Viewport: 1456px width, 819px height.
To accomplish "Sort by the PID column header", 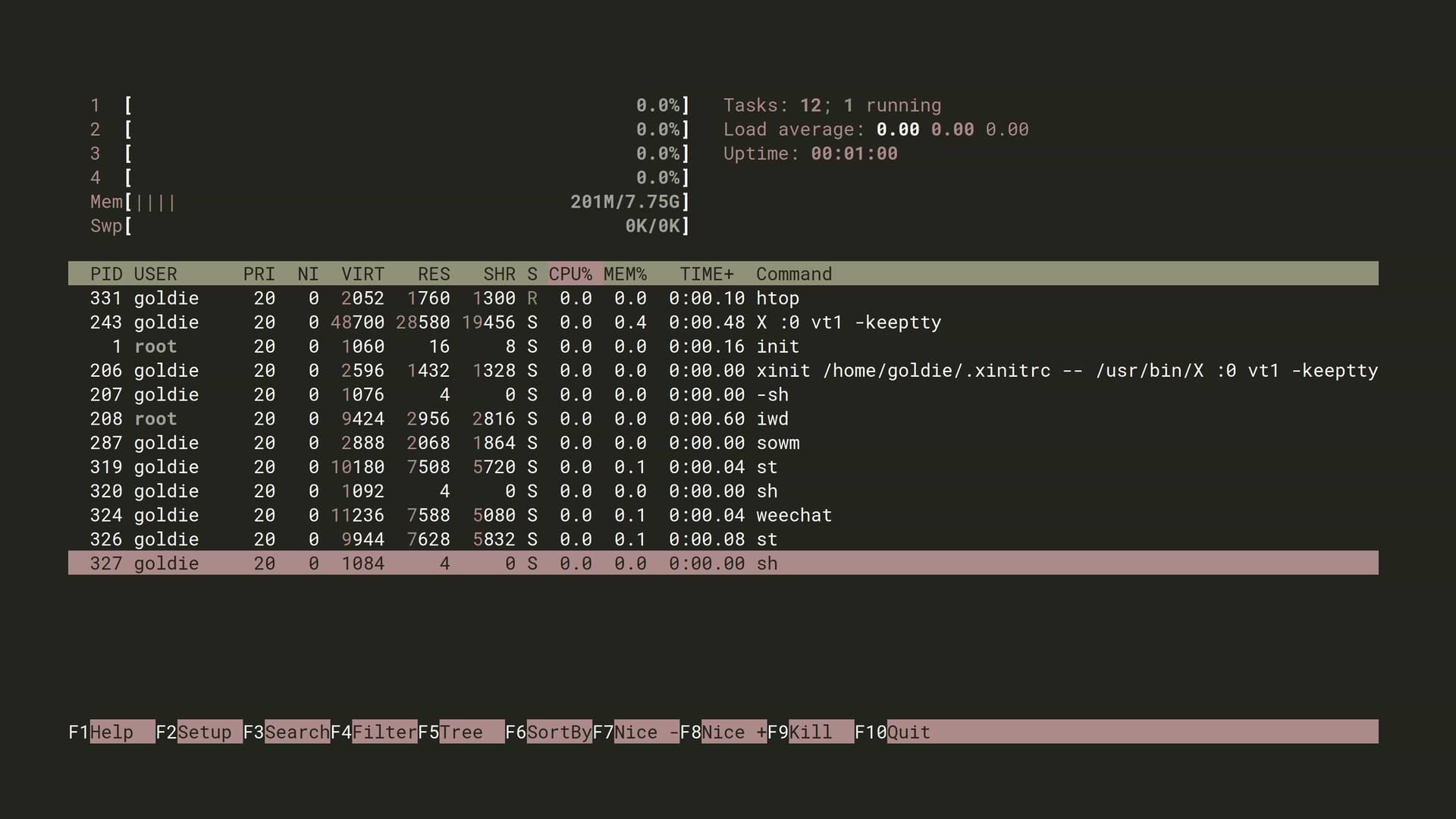I will [106, 274].
